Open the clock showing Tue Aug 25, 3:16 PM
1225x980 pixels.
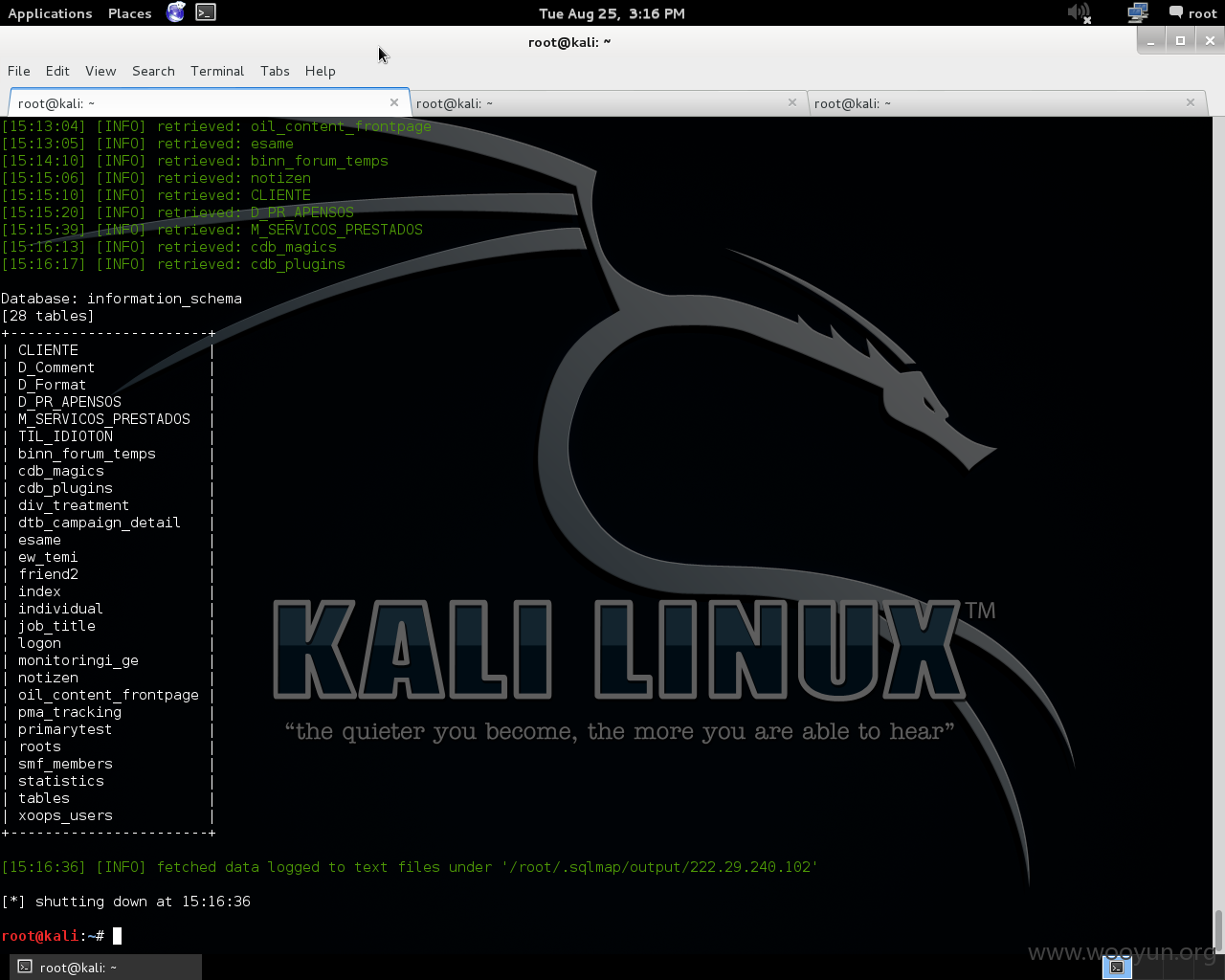pyautogui.click(x=612, y=13)
